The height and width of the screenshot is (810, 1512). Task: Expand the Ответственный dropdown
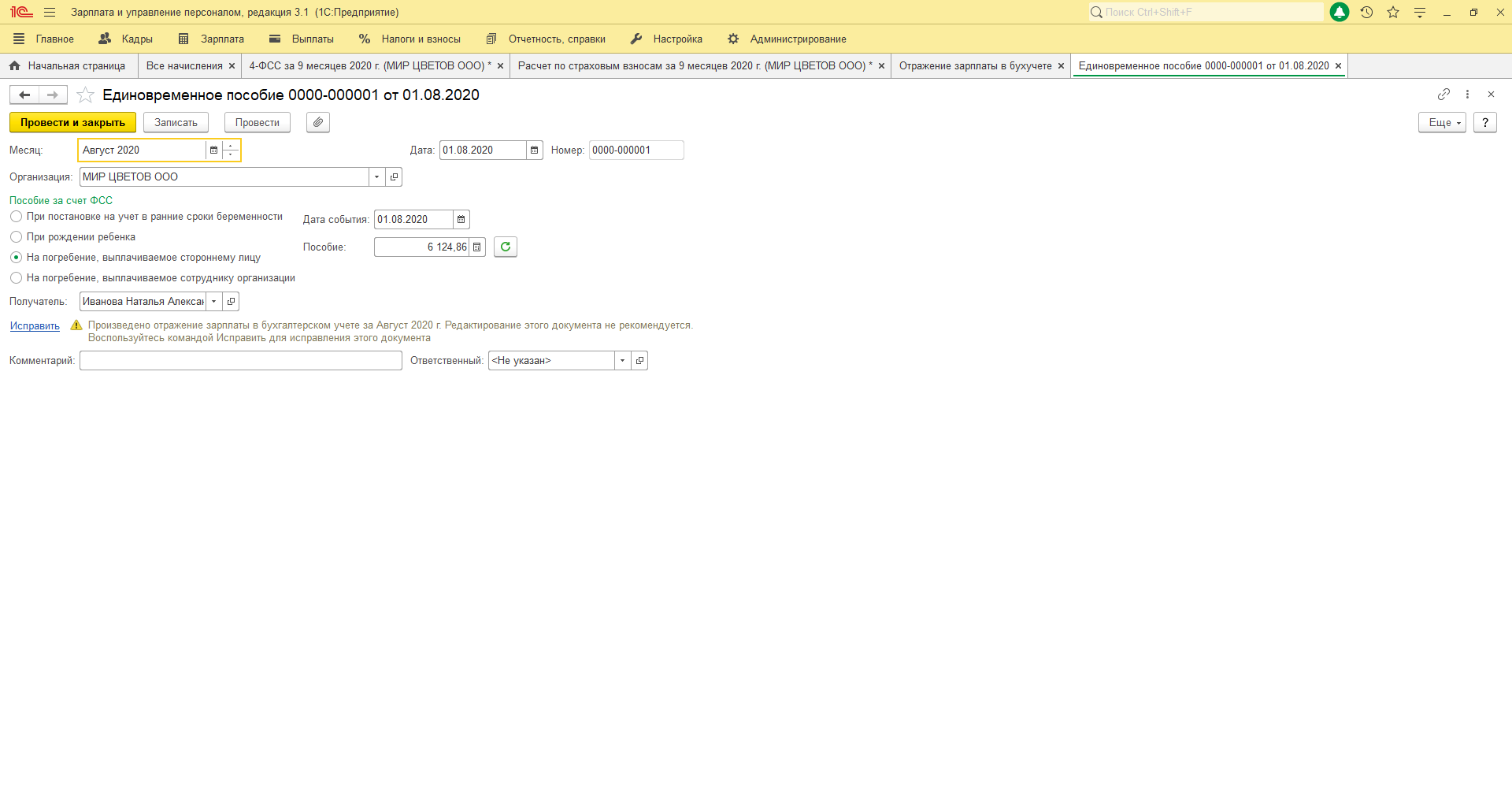click(623, 361)
